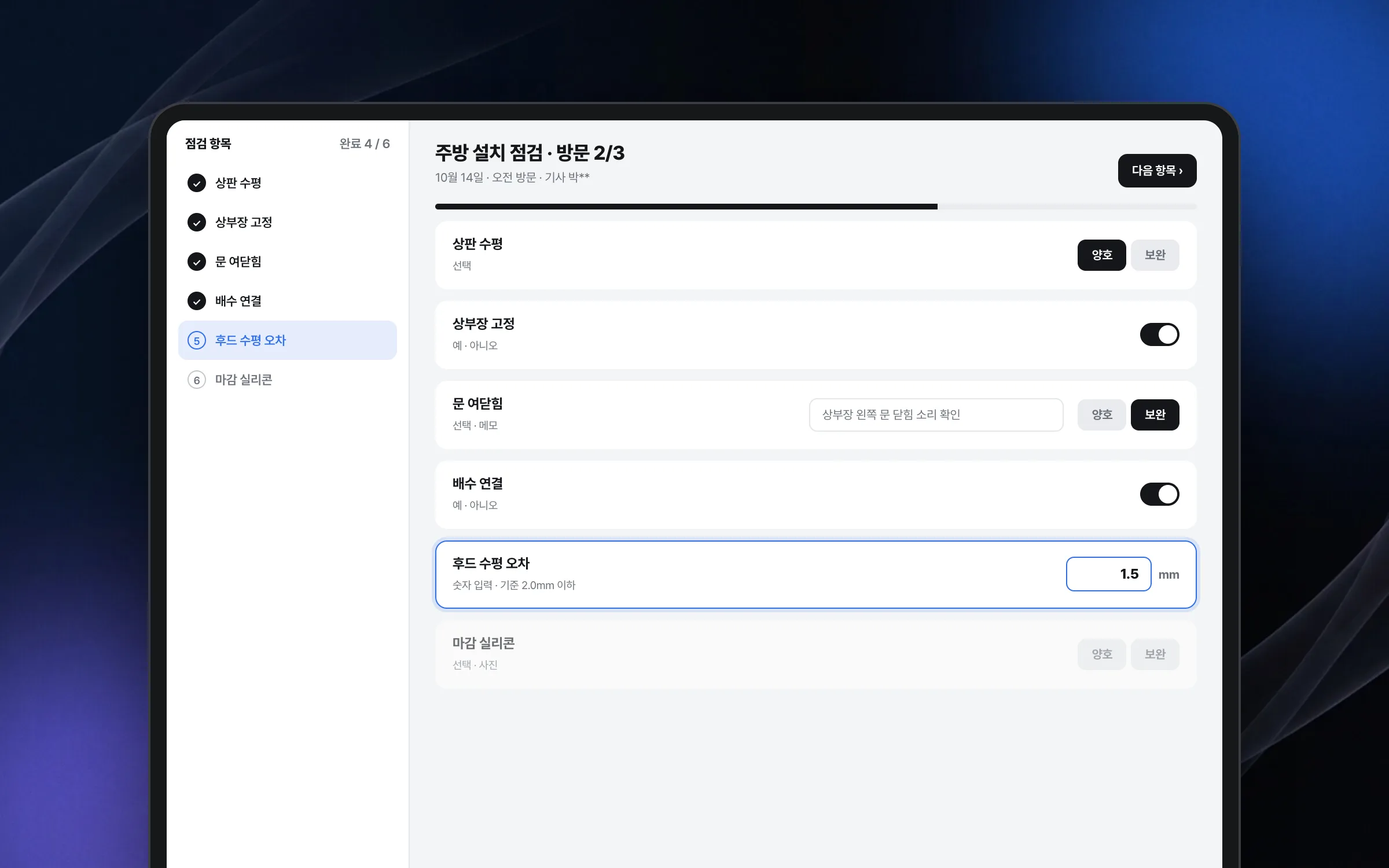This screenshot has height=868, width=1389.
Task: Click the step 5 circle icon
Action: point(197,340)
